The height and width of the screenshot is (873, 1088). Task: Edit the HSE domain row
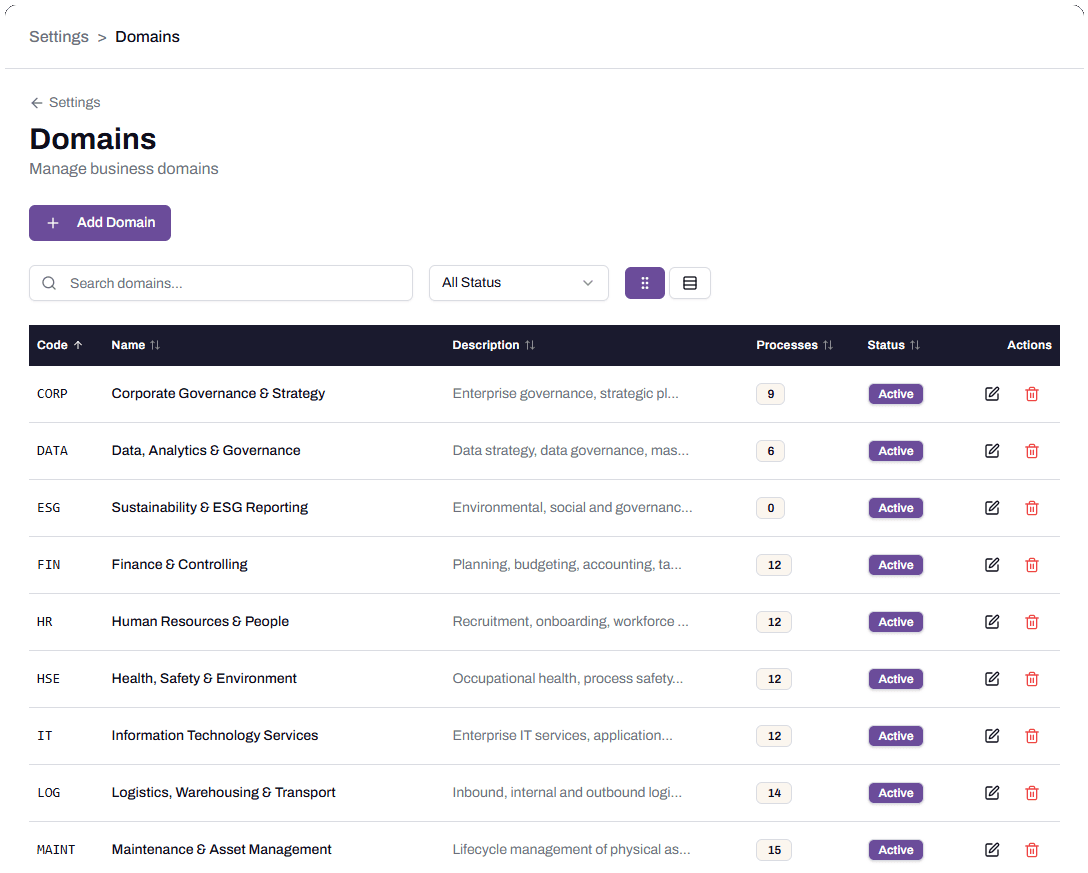[x=992, y=678]
